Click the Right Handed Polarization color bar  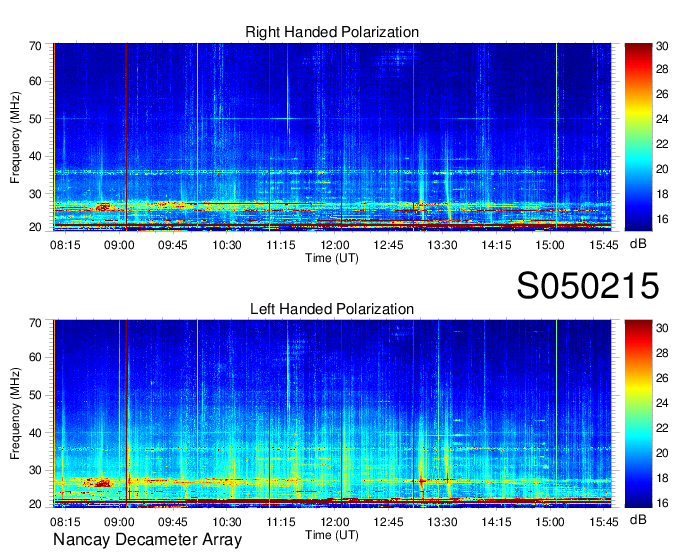(x=638, y=137)
